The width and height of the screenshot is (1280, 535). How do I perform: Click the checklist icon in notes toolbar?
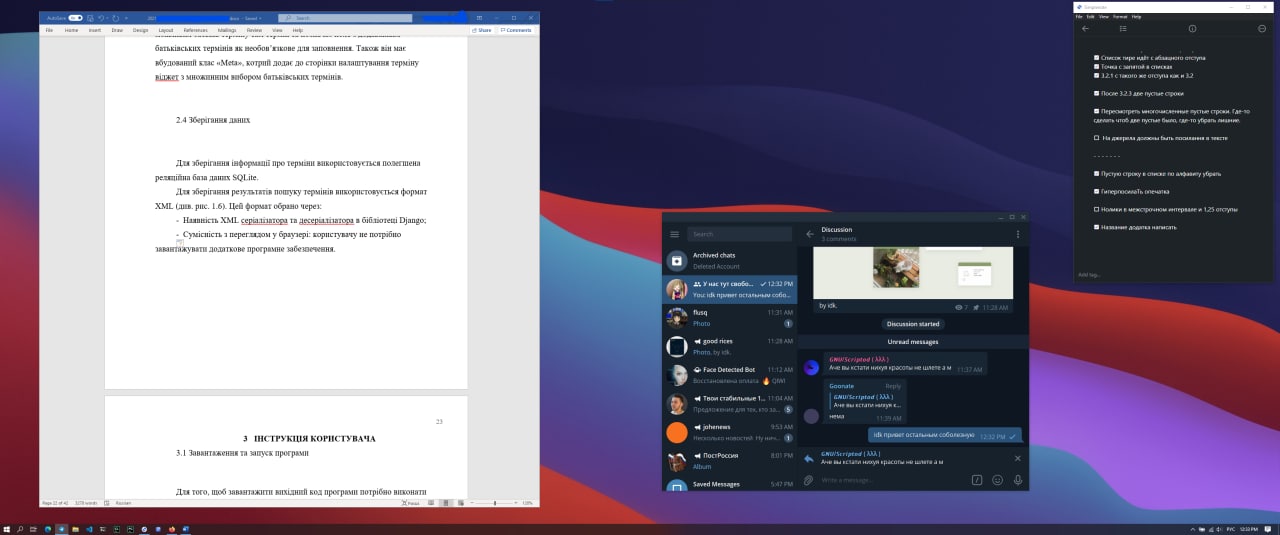1123,29
